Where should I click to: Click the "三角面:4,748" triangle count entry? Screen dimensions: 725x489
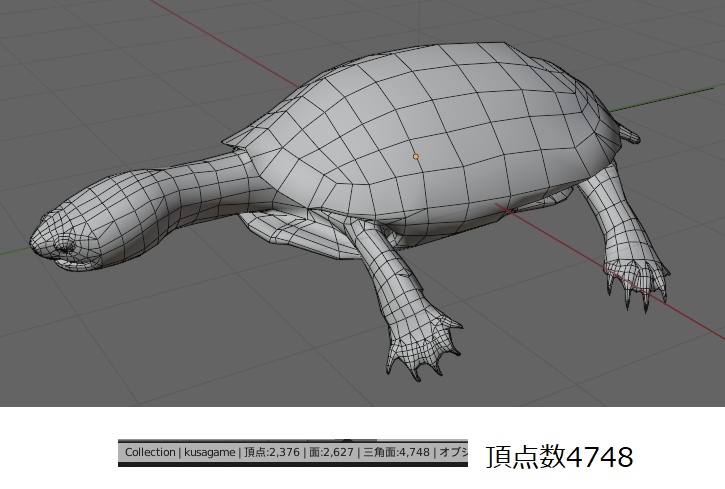tap(396, 452)
